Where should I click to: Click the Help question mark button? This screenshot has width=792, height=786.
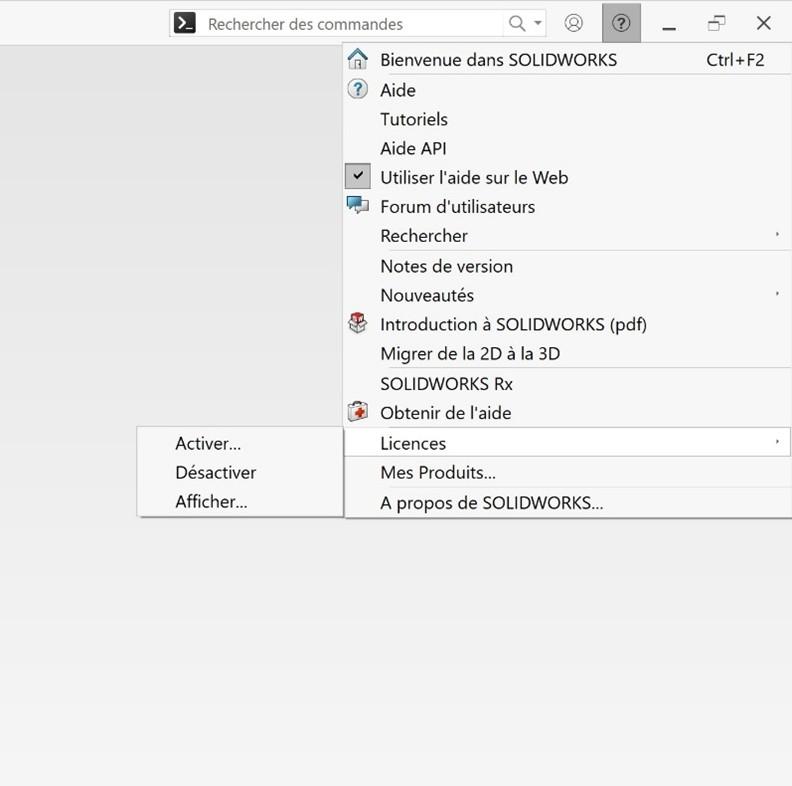(x=621, y=23)
